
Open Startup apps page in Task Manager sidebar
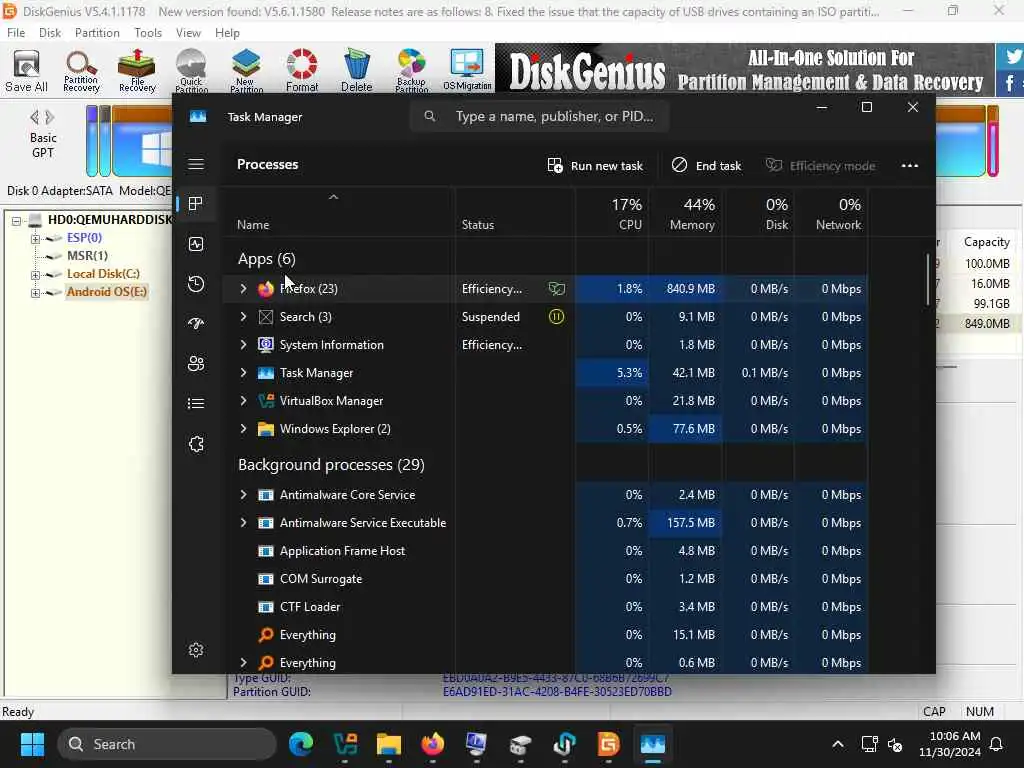(196, 324)
